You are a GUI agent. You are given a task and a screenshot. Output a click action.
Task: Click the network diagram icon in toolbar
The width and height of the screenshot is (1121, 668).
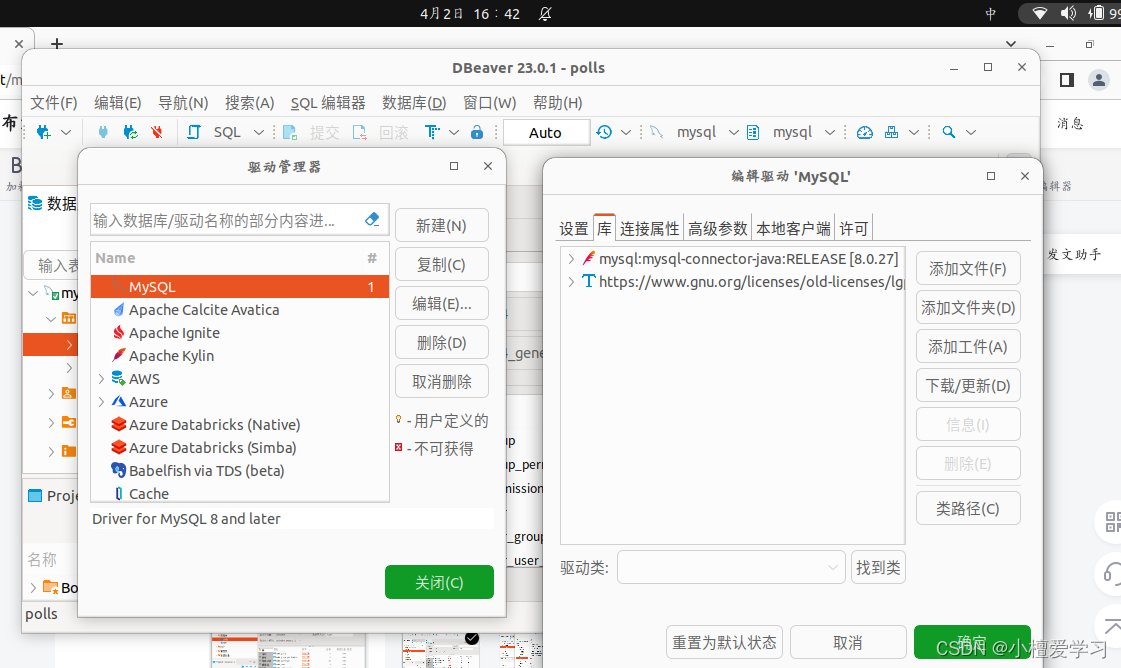[892, 132]
